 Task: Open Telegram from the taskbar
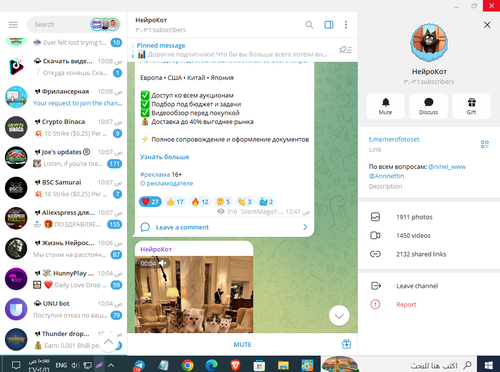click(139, 365)
